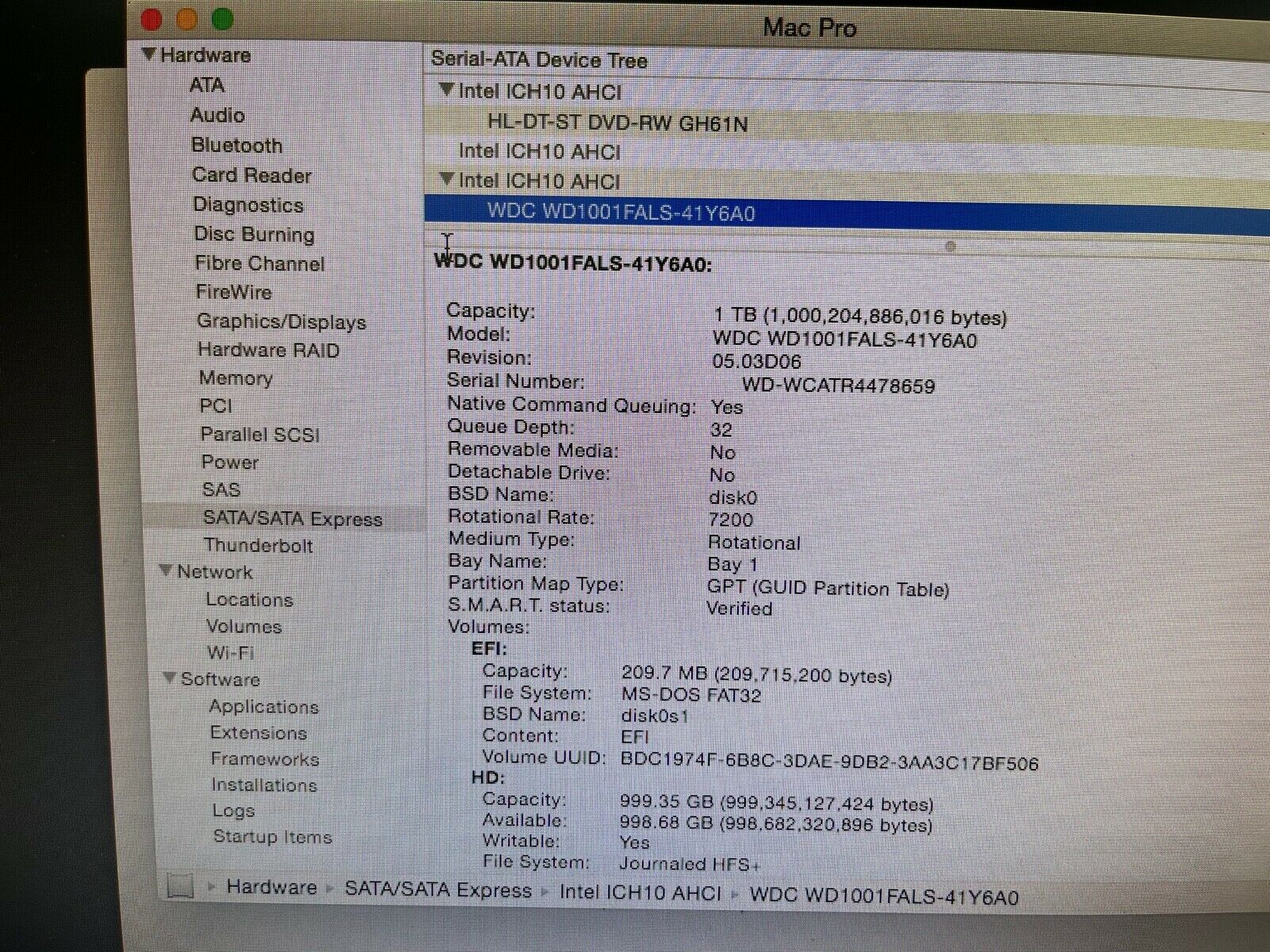Click WDC WD1001FALS-41Y6A0 in the path bar
This screenshot has height=952, width=1270.
(883, 896)
